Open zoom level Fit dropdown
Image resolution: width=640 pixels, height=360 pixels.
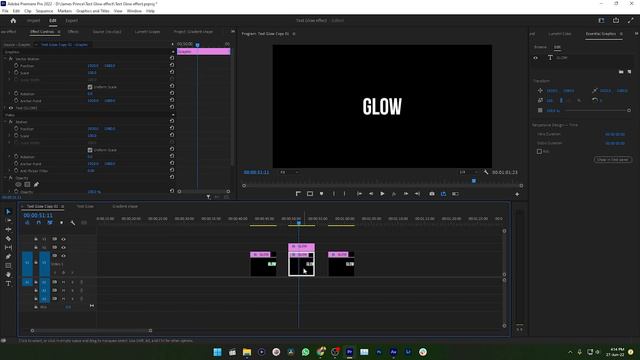point(289,172)
